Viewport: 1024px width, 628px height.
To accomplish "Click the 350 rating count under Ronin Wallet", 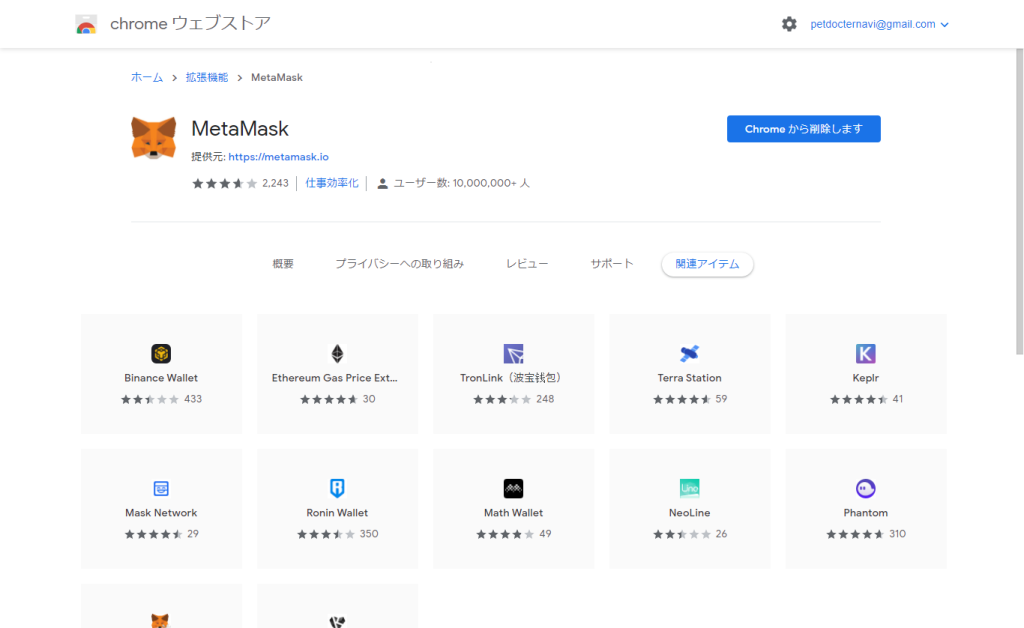I will point(369,534).
